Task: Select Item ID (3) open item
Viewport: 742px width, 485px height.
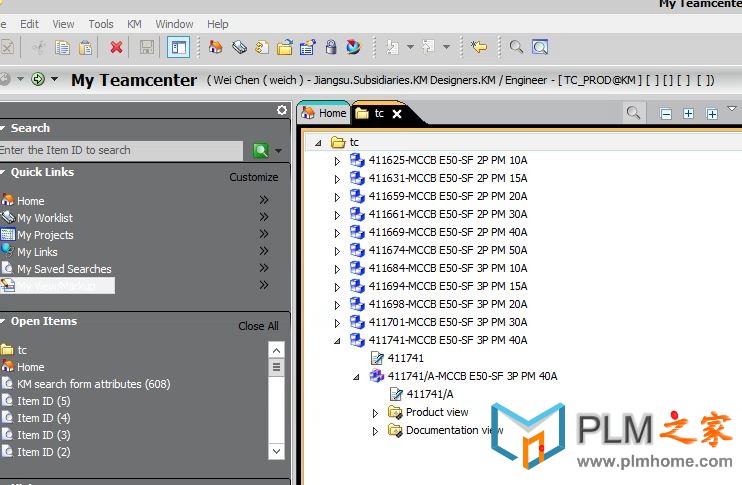Action: tap(44, 435)
